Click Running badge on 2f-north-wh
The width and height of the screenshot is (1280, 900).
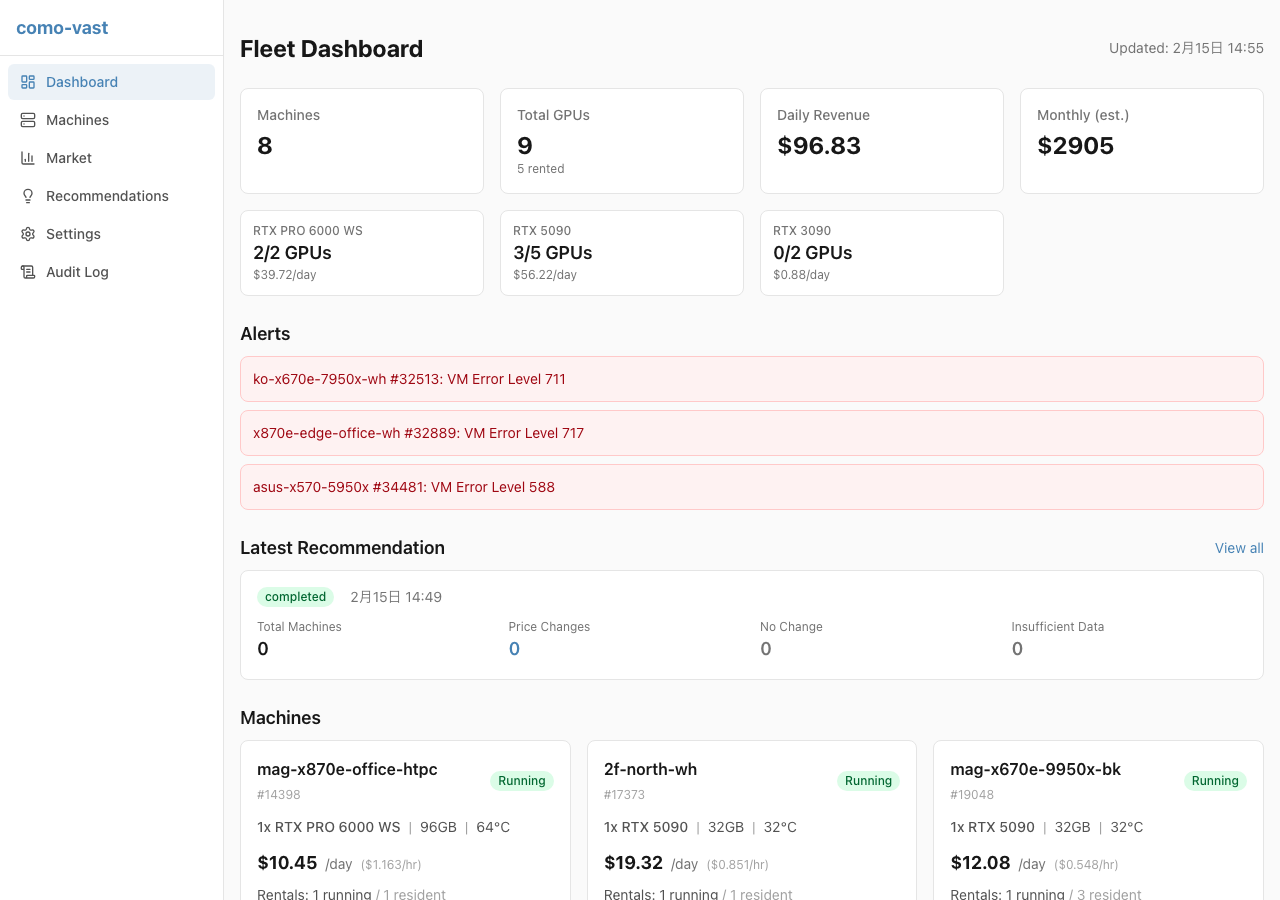[x=868, y=781]
